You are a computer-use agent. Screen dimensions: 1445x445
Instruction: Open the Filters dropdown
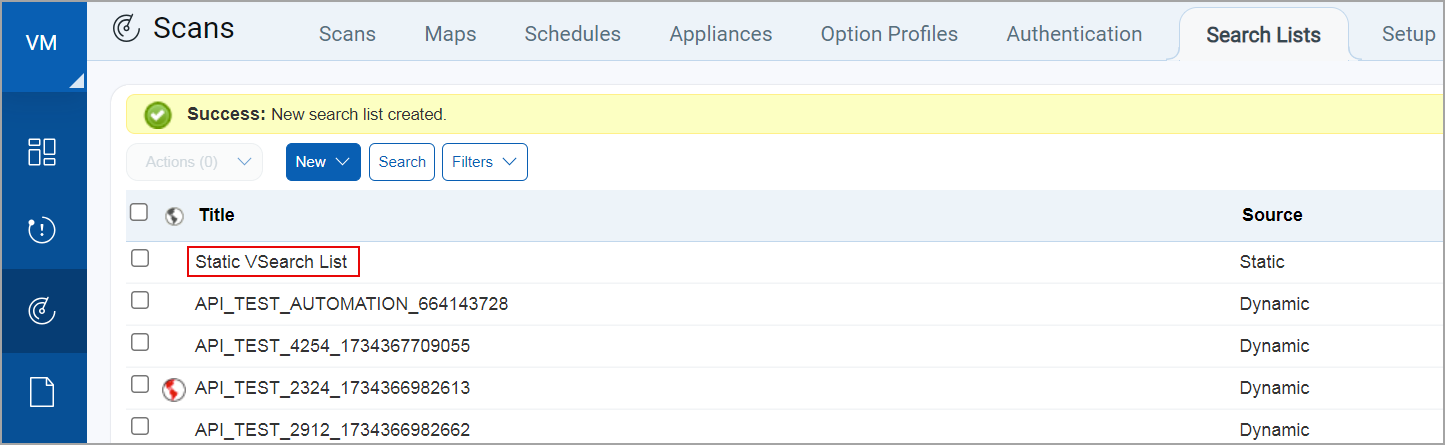pos(484,162)
